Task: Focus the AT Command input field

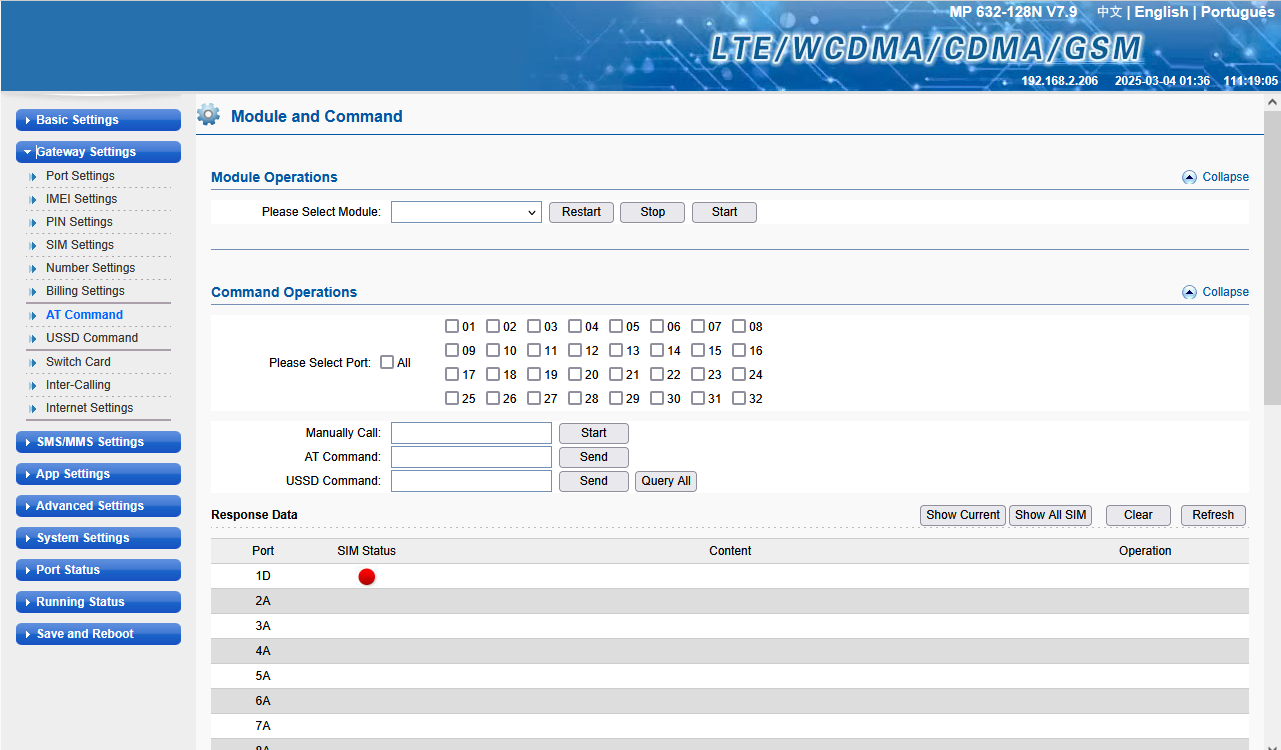Action: (471, 457)
